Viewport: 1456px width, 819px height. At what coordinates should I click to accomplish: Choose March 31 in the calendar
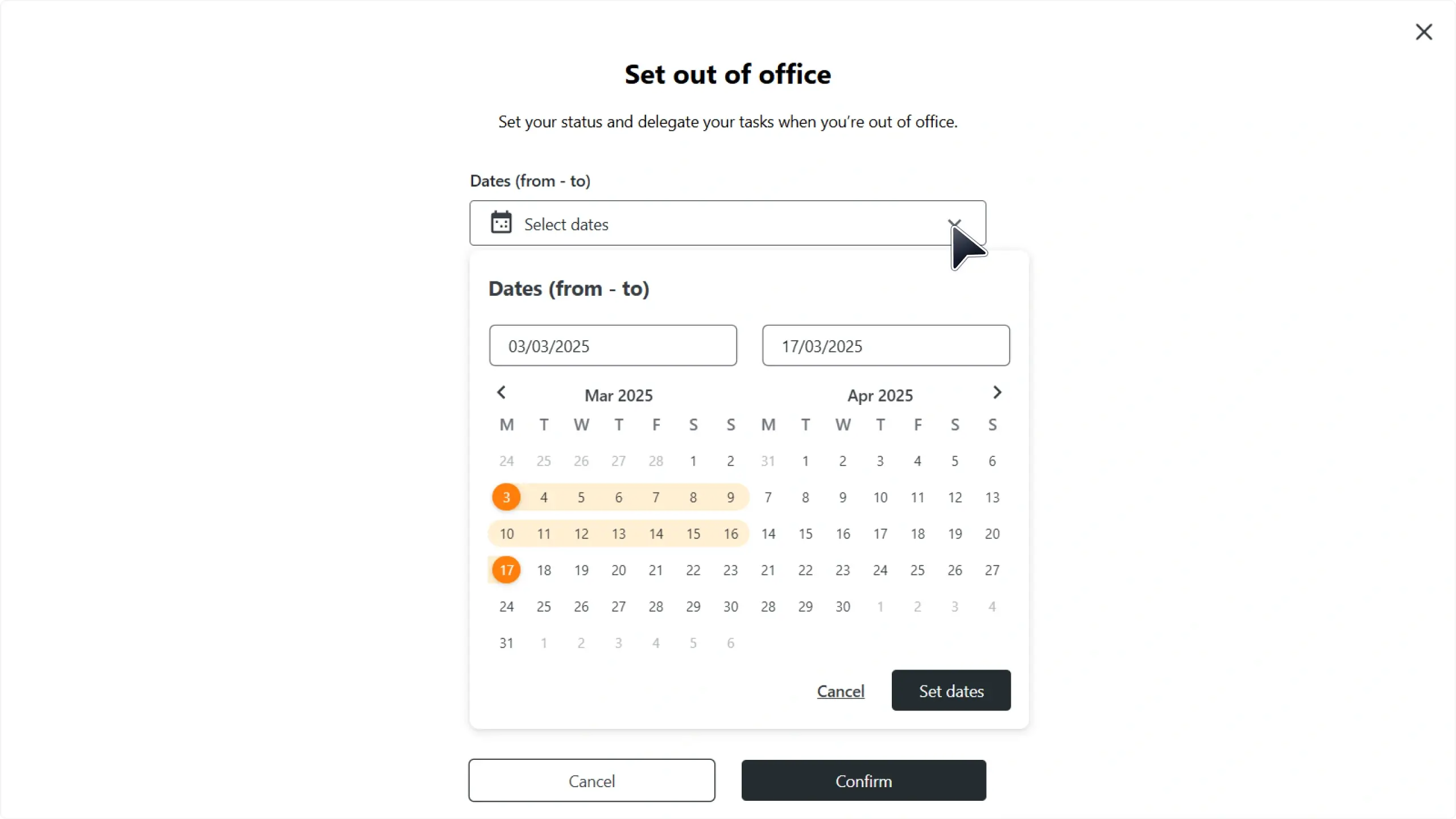[506, 643]
